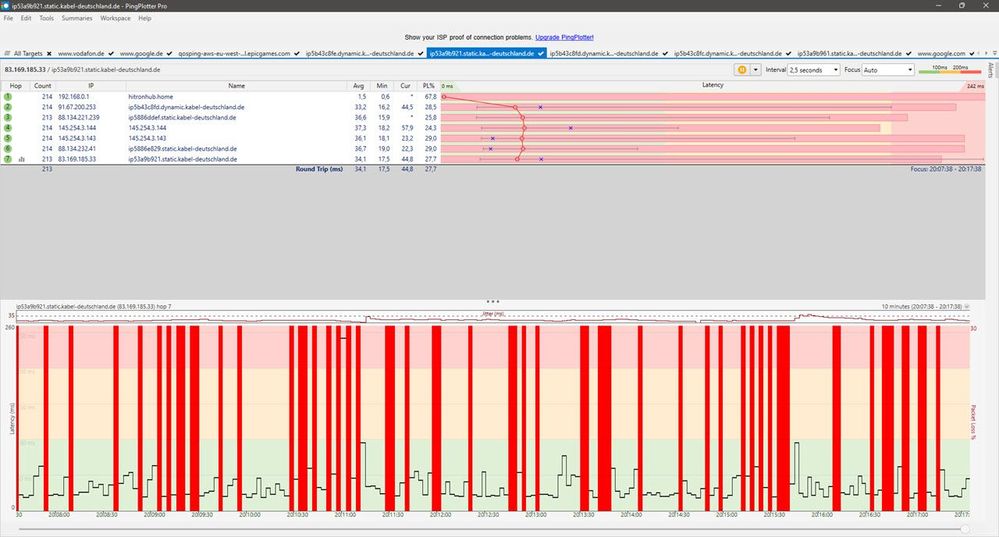The width and height of the screenshot is (999, 537).
Task: Toggle checkmark on first www.google.de tab
Action: (x=171, y=53)
